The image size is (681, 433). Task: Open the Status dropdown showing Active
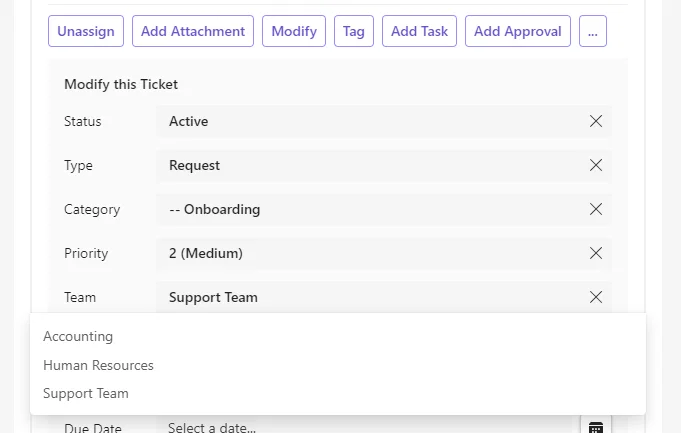click(383, 121)
